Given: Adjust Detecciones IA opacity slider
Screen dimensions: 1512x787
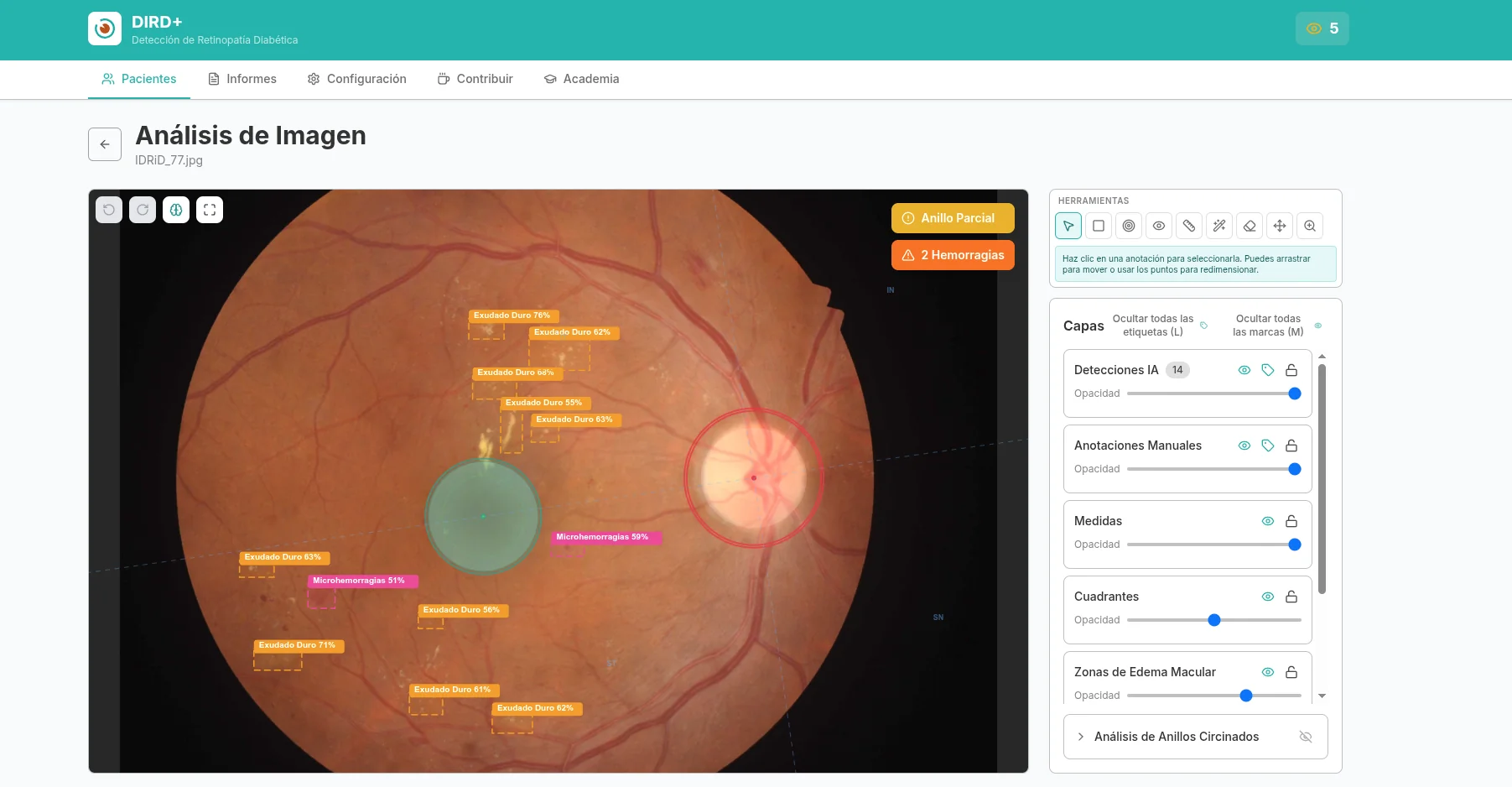Looking at the screenshot, I should (1214, 393).
